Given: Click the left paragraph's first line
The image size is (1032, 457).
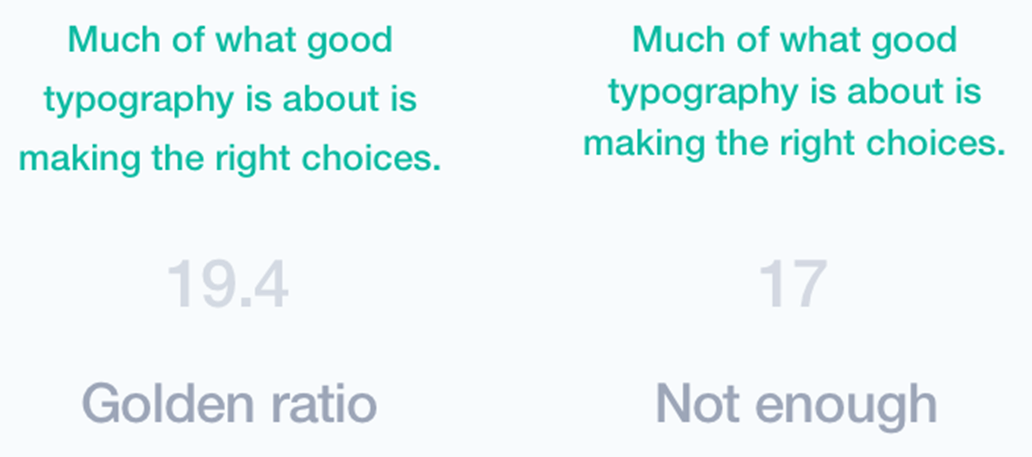Looking at the screenshot, I should 229,42.
